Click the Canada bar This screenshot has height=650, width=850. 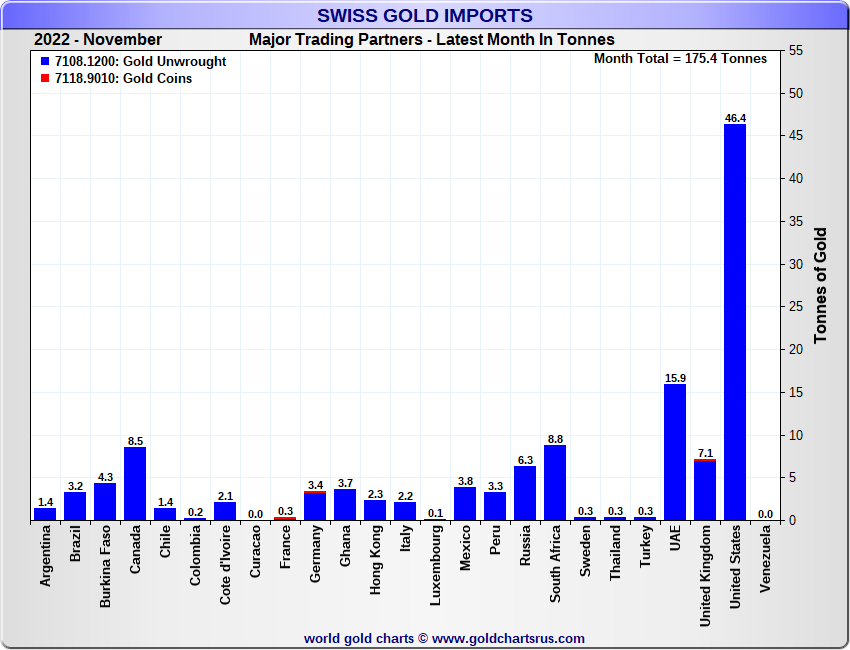point(135,484)
